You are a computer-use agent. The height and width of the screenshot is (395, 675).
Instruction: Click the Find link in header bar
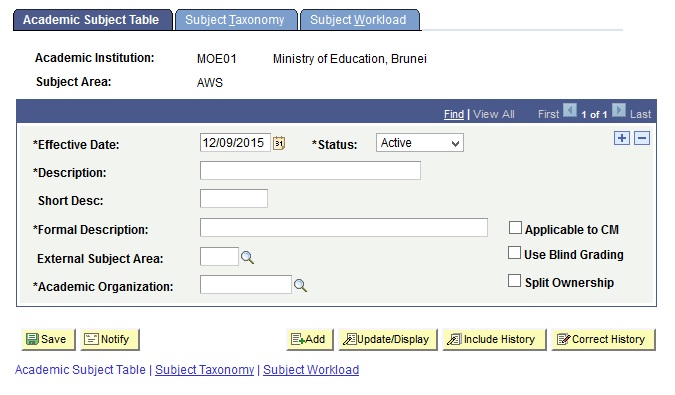tap(454, 114)
